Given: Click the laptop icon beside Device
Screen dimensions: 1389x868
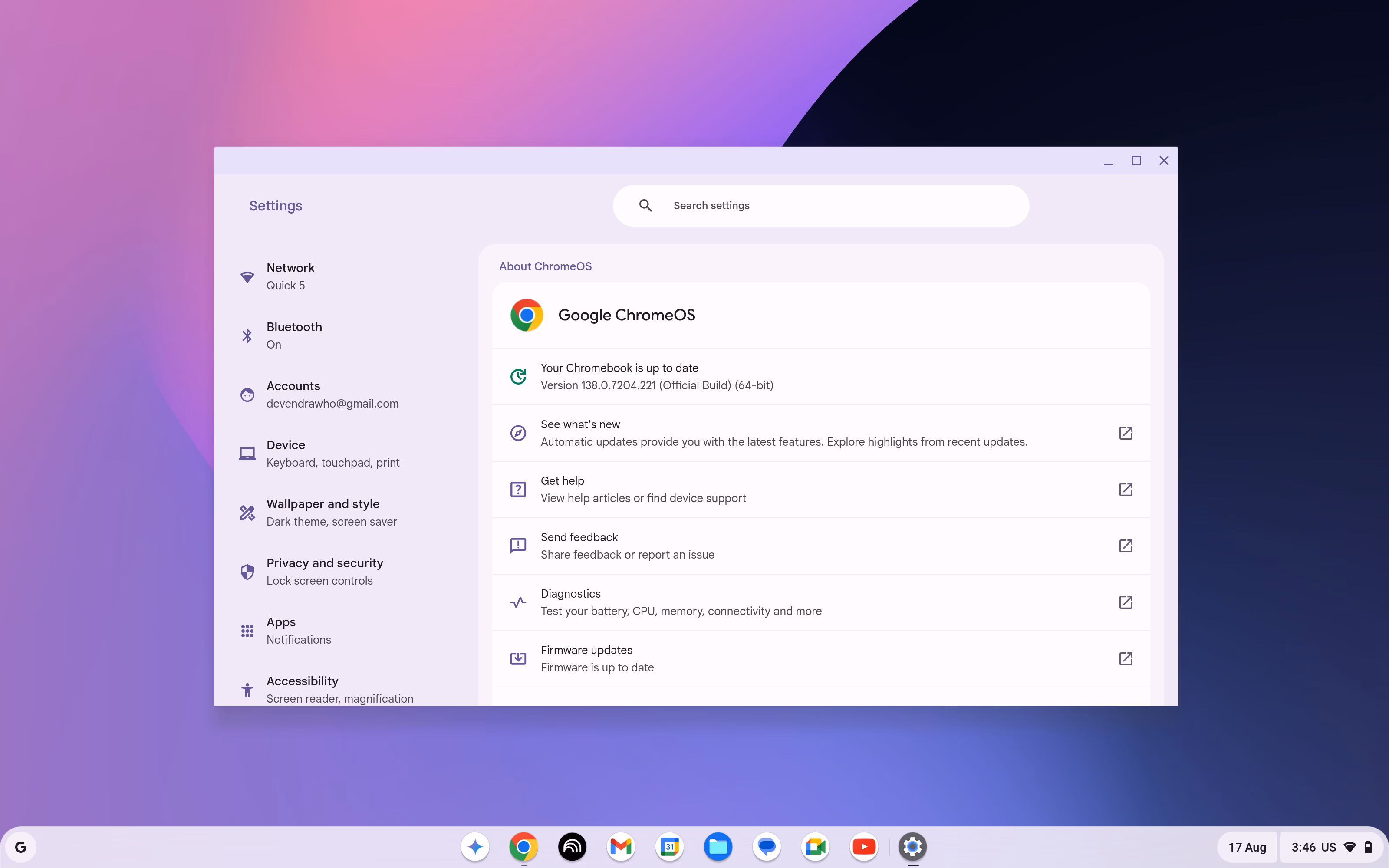Looking at the screenshot, I should 247,454.
